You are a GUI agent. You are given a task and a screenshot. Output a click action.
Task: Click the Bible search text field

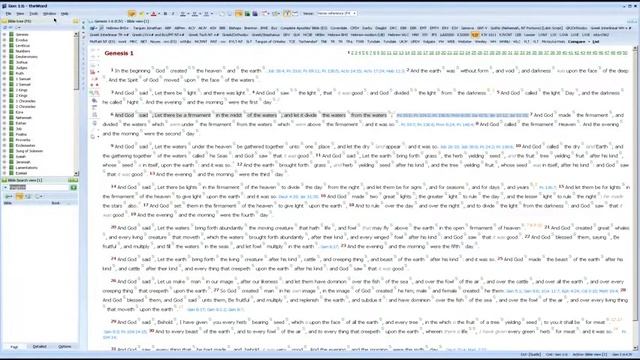(x=39, y=187)
